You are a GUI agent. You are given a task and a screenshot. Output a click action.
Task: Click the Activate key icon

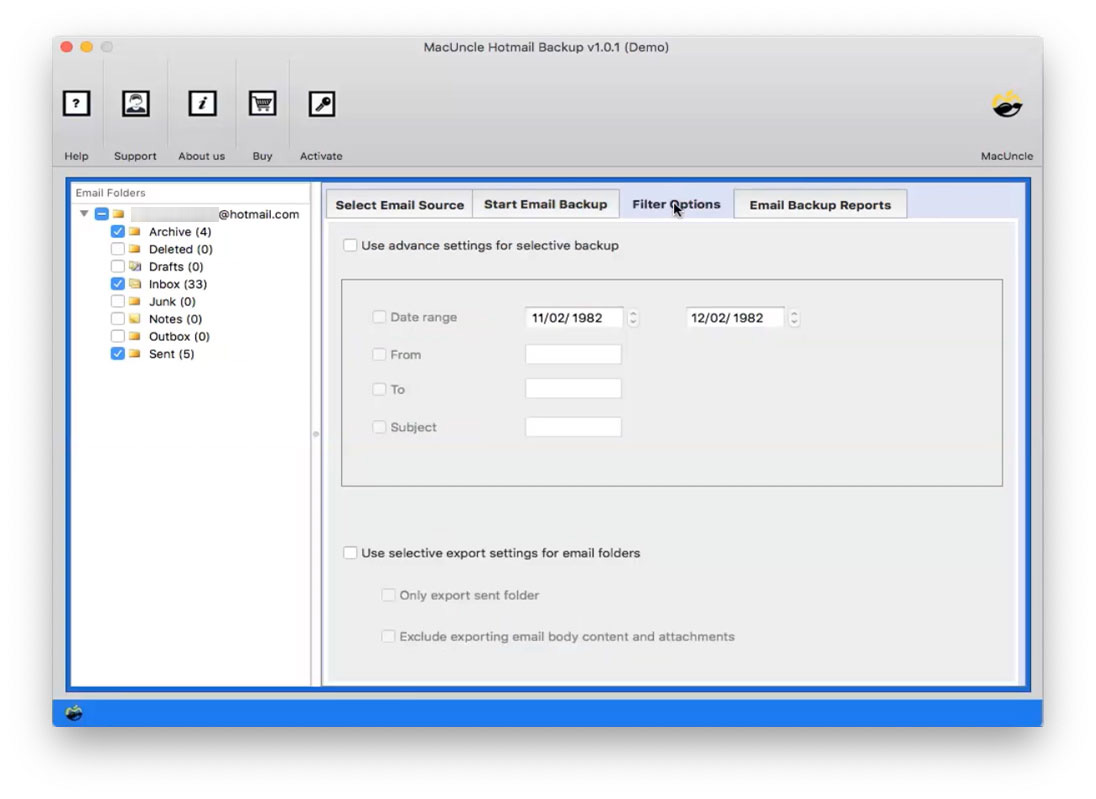coord(321,104)
